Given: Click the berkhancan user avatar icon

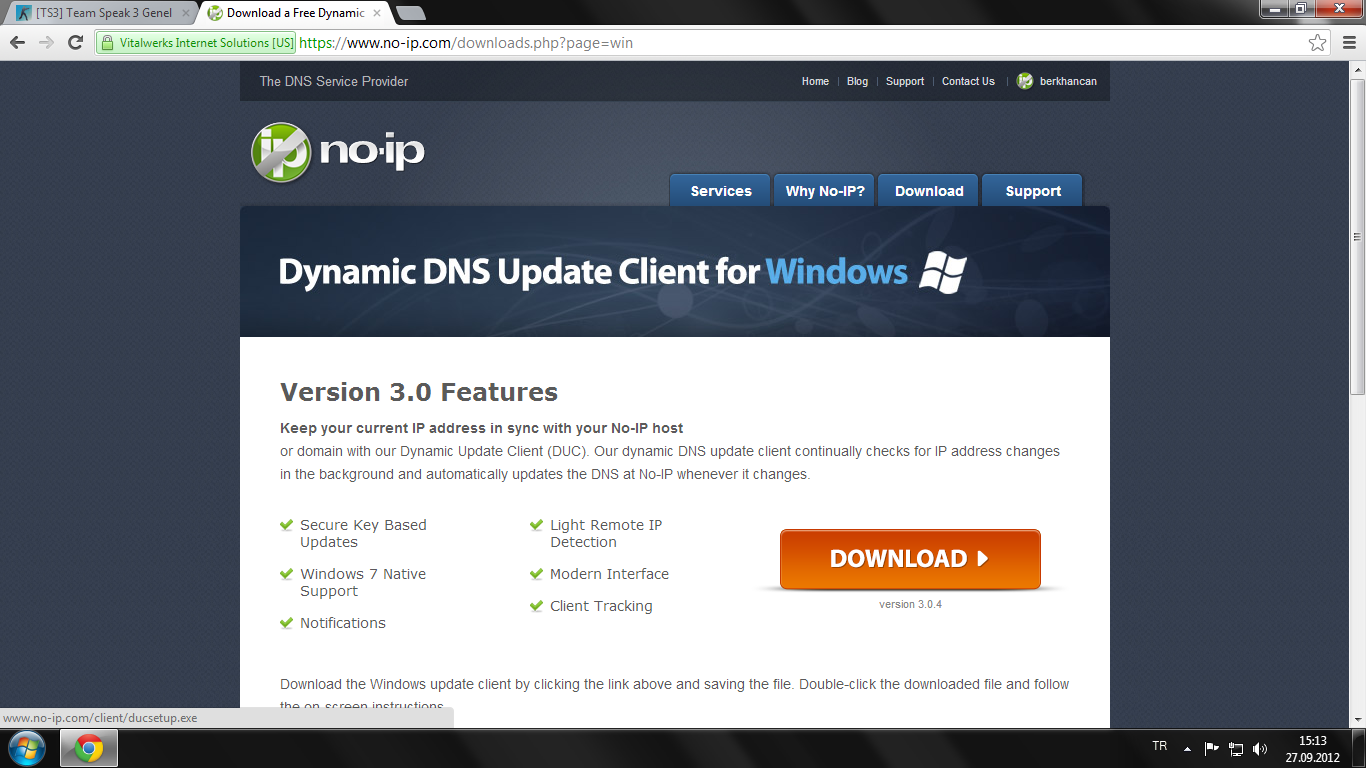Looking at the screenshot, I should [x=1025, y=81].
